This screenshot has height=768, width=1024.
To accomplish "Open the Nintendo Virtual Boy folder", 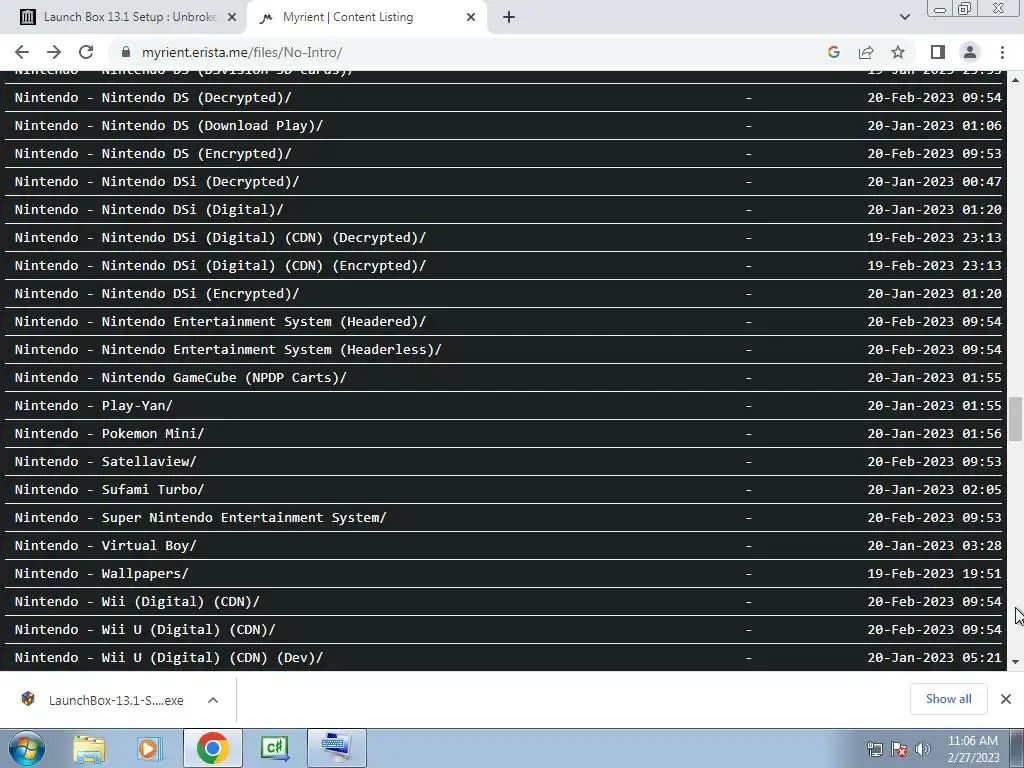I will coord(105,546).
